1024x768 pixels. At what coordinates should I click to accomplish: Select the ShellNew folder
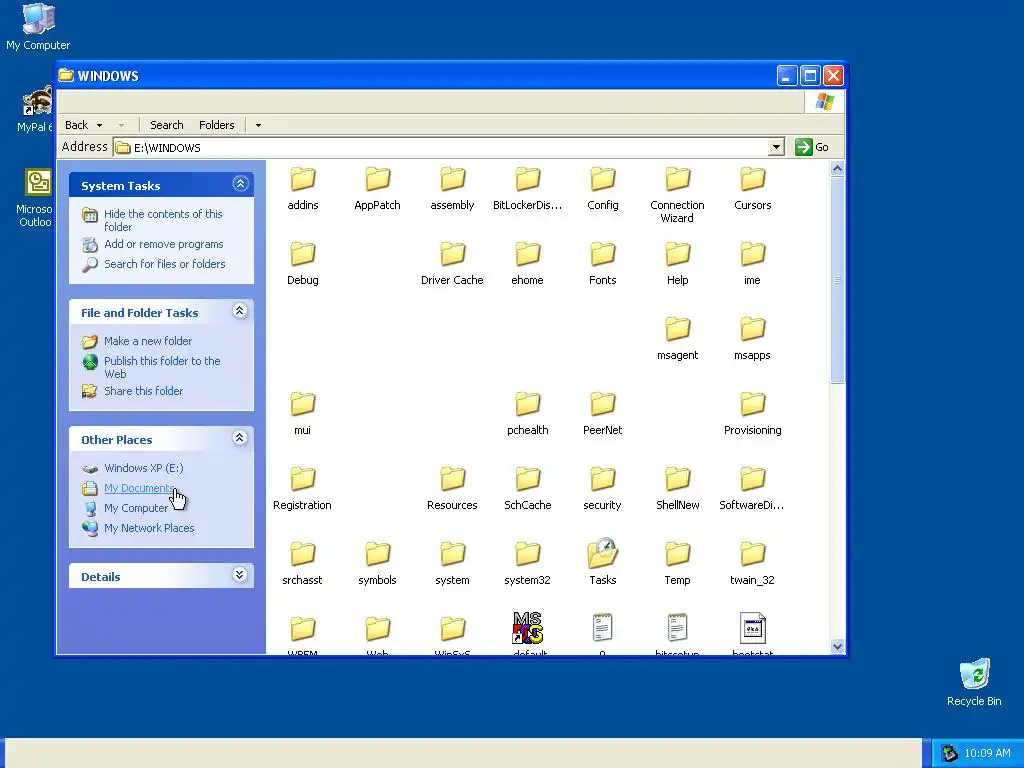point(677,489)
